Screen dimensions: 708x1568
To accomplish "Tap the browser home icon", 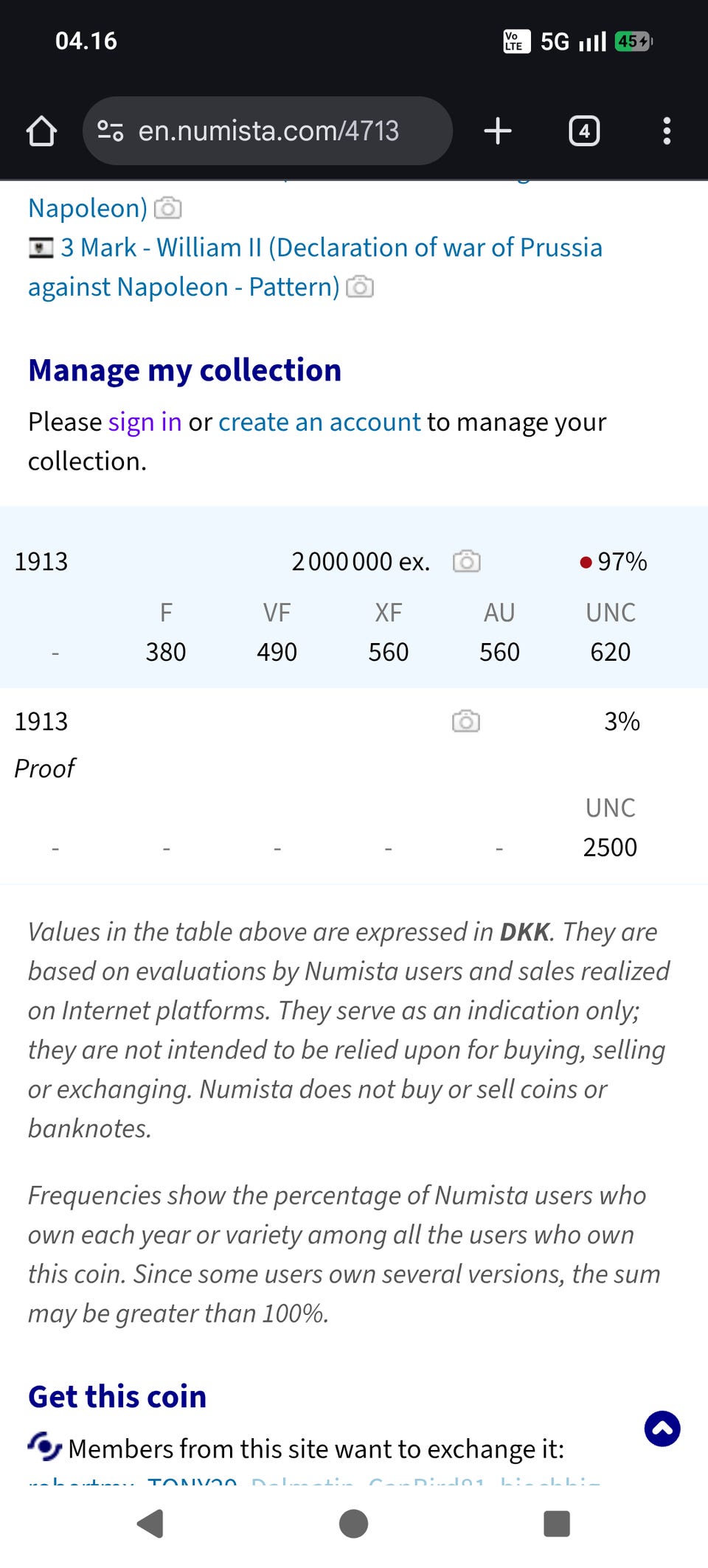I will pos(41,131).
